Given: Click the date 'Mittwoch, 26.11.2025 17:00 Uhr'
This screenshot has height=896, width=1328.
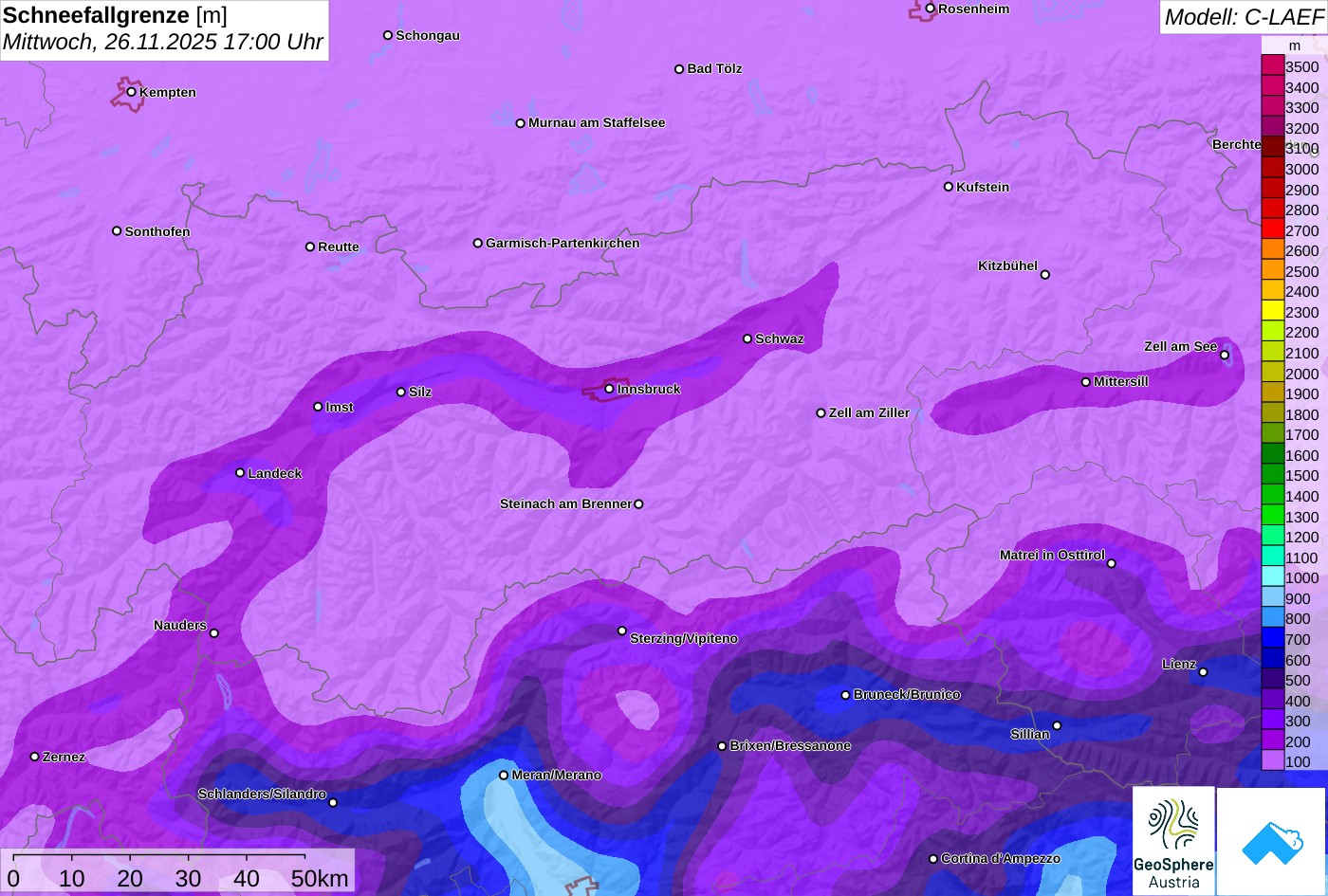Looking at the screenshot, I should 163,43.
